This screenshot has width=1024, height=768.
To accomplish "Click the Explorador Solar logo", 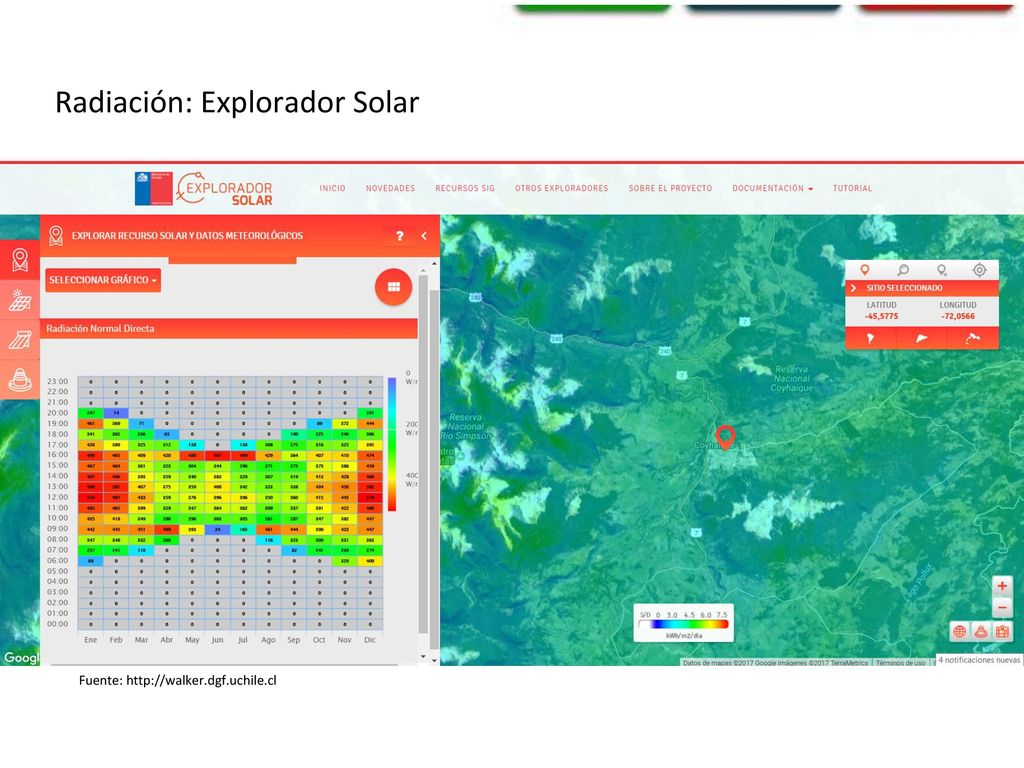I will coord(225,189).
